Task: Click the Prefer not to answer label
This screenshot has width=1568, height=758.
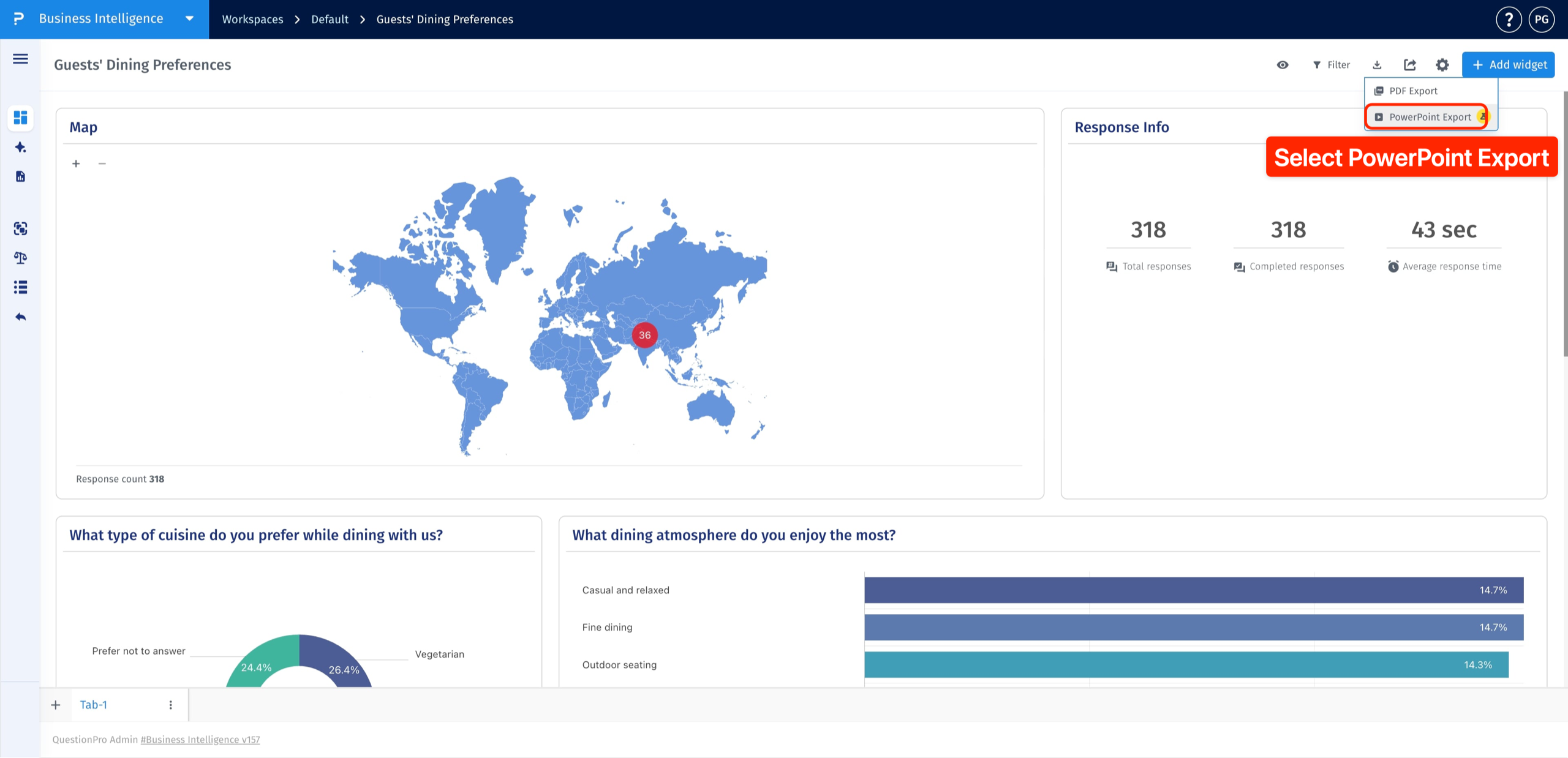Action: [x=138, y=651]
